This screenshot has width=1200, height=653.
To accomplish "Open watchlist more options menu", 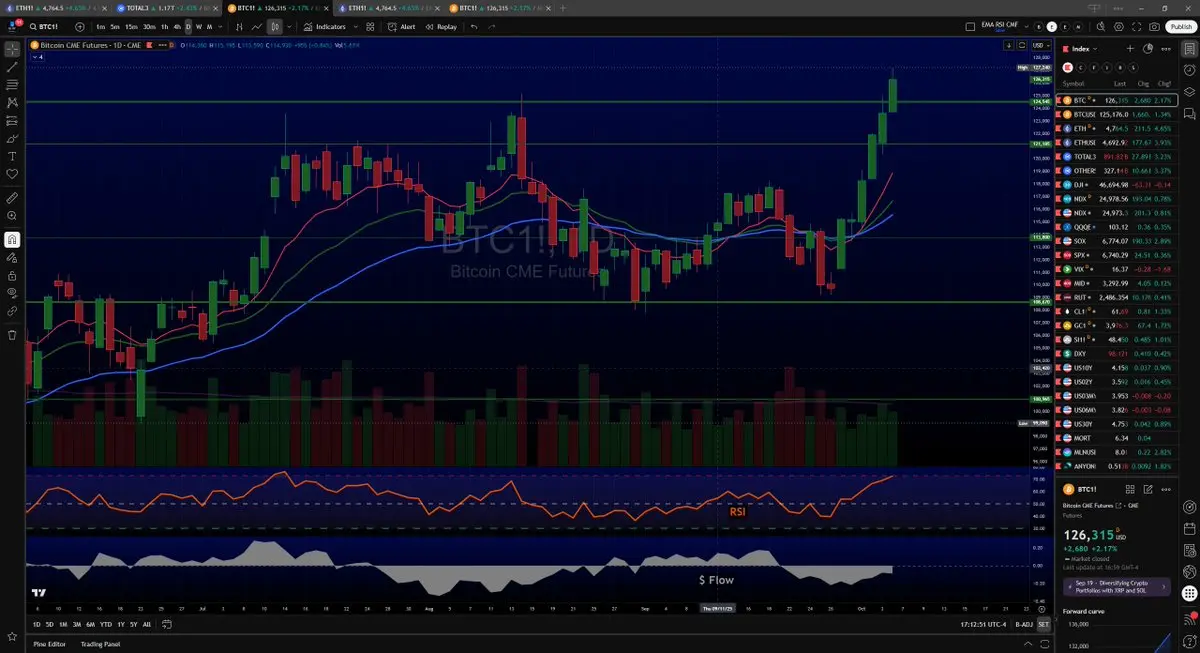I will pos(1166,49).
